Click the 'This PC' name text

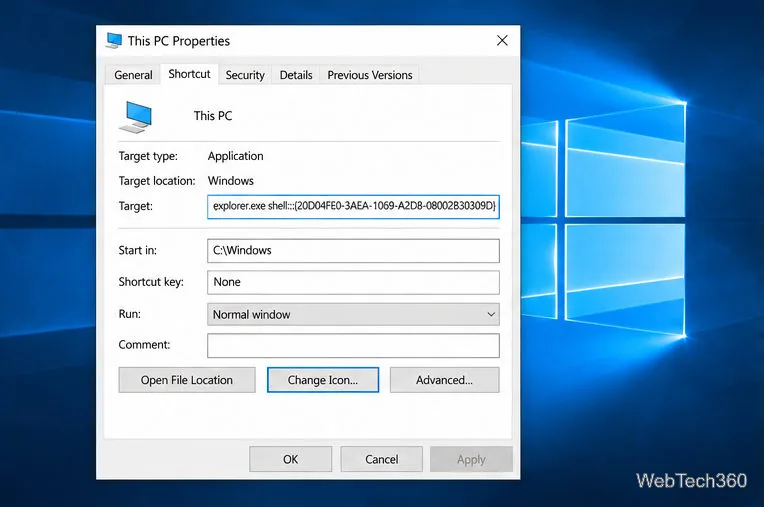pyautogui.click(x=213, y=116)
